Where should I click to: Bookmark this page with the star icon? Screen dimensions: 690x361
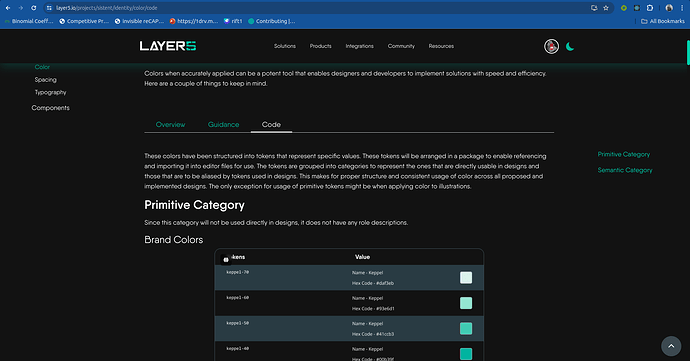(606, 8)
